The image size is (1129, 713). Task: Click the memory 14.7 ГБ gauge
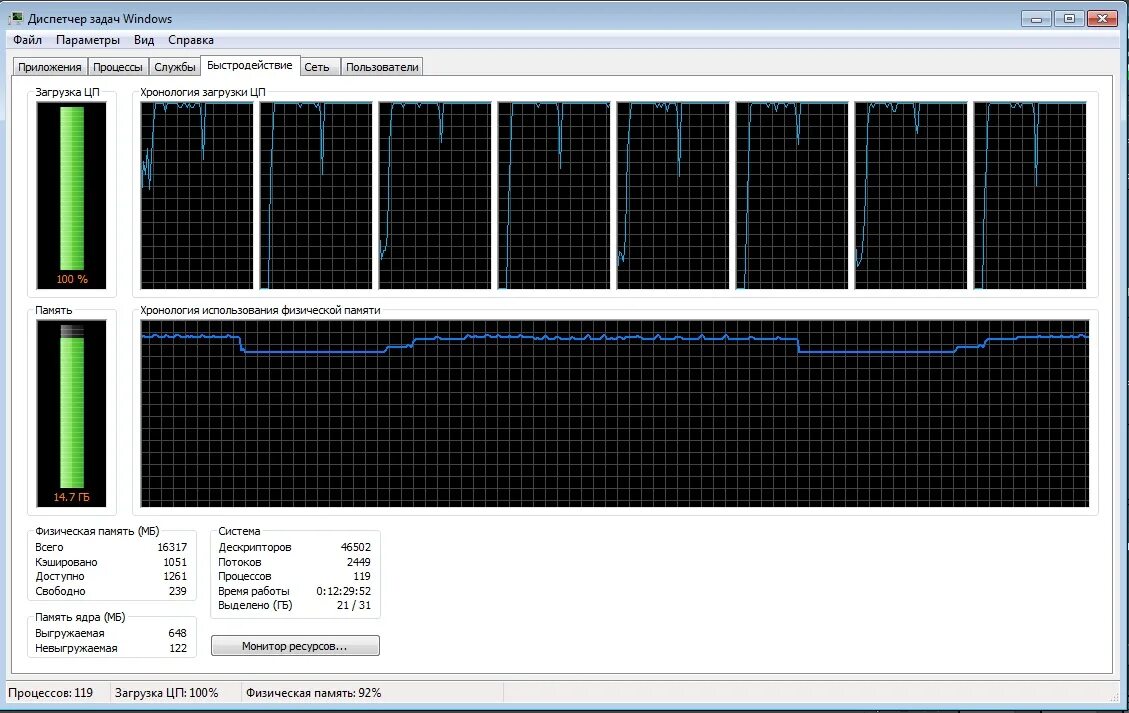71,413
